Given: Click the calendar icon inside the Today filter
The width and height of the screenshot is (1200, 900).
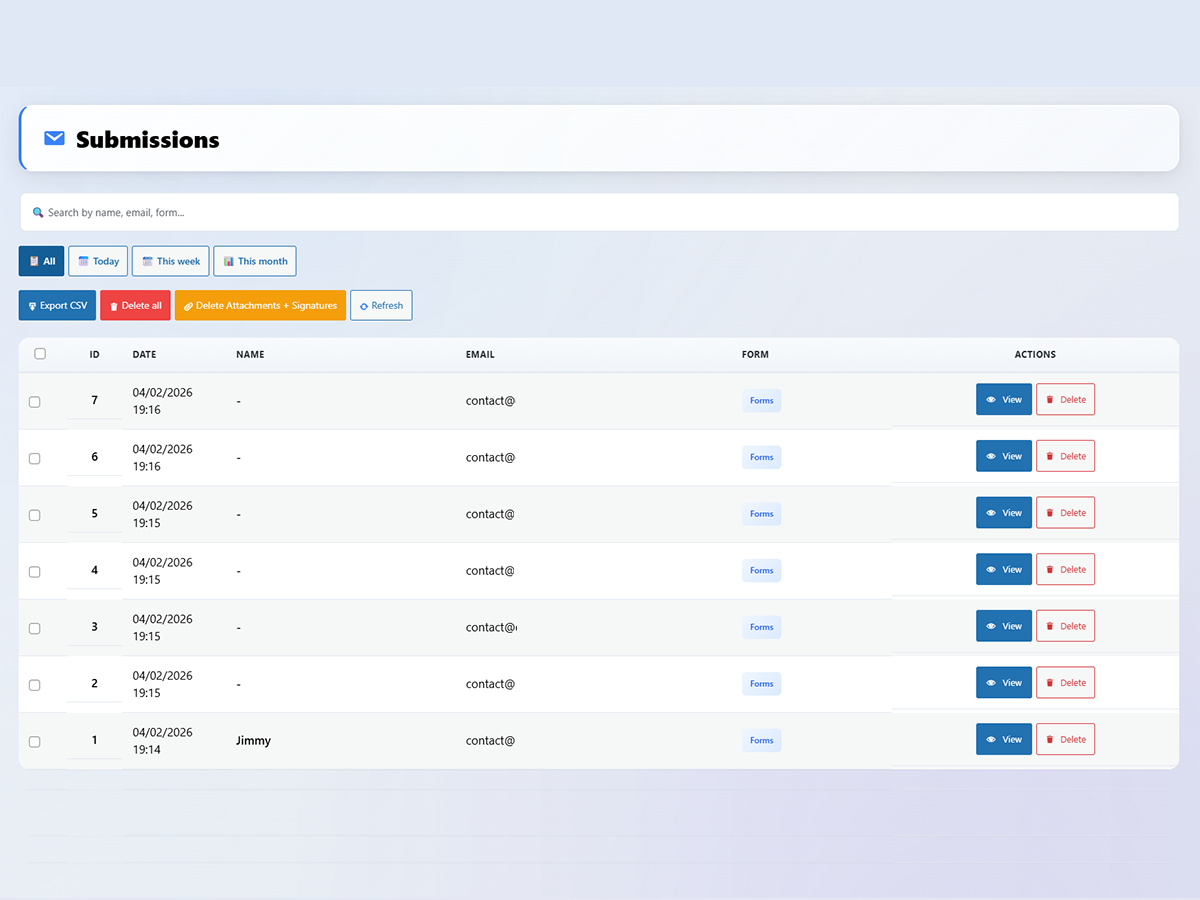Looking at the screenshot, I should pos(83,261).
